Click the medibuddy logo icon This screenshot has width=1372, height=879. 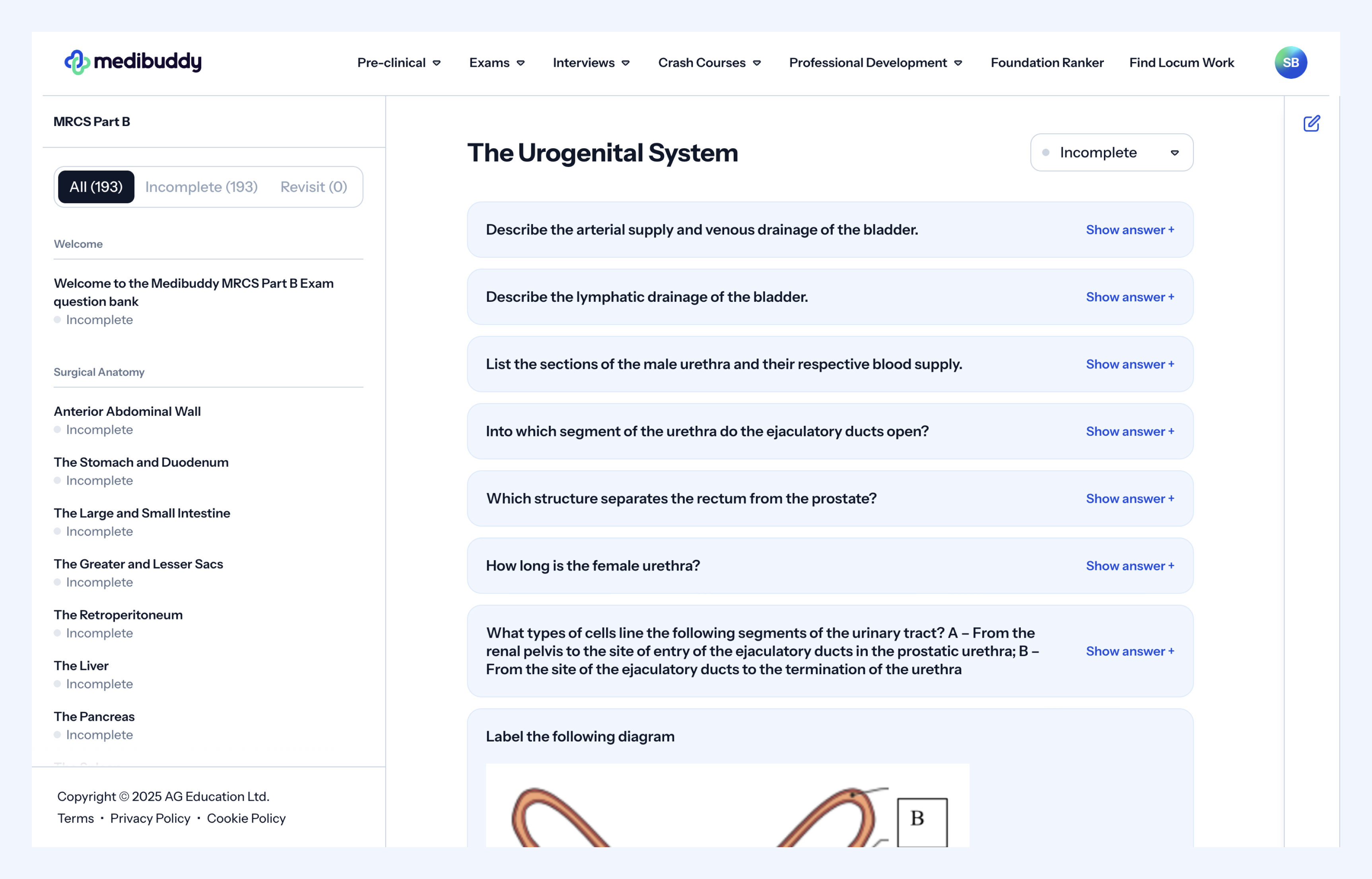tap(77, 62)
